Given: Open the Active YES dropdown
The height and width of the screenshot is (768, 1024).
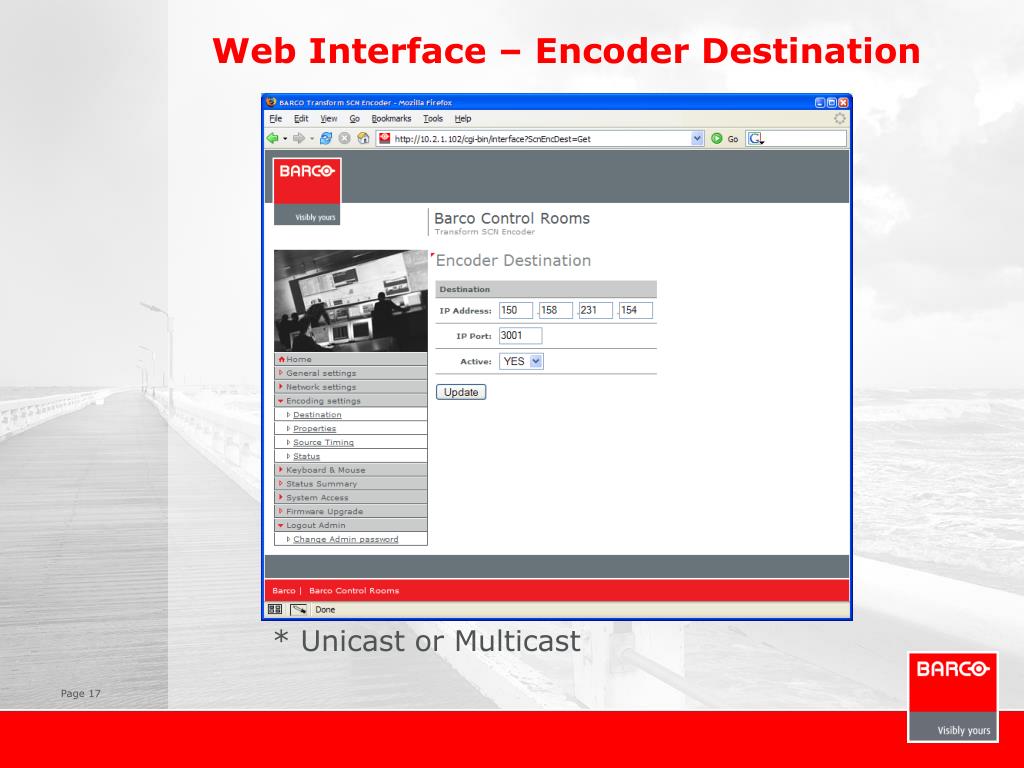Looking at the screenshot, I should pyautogui.click(x=521, y=361).
